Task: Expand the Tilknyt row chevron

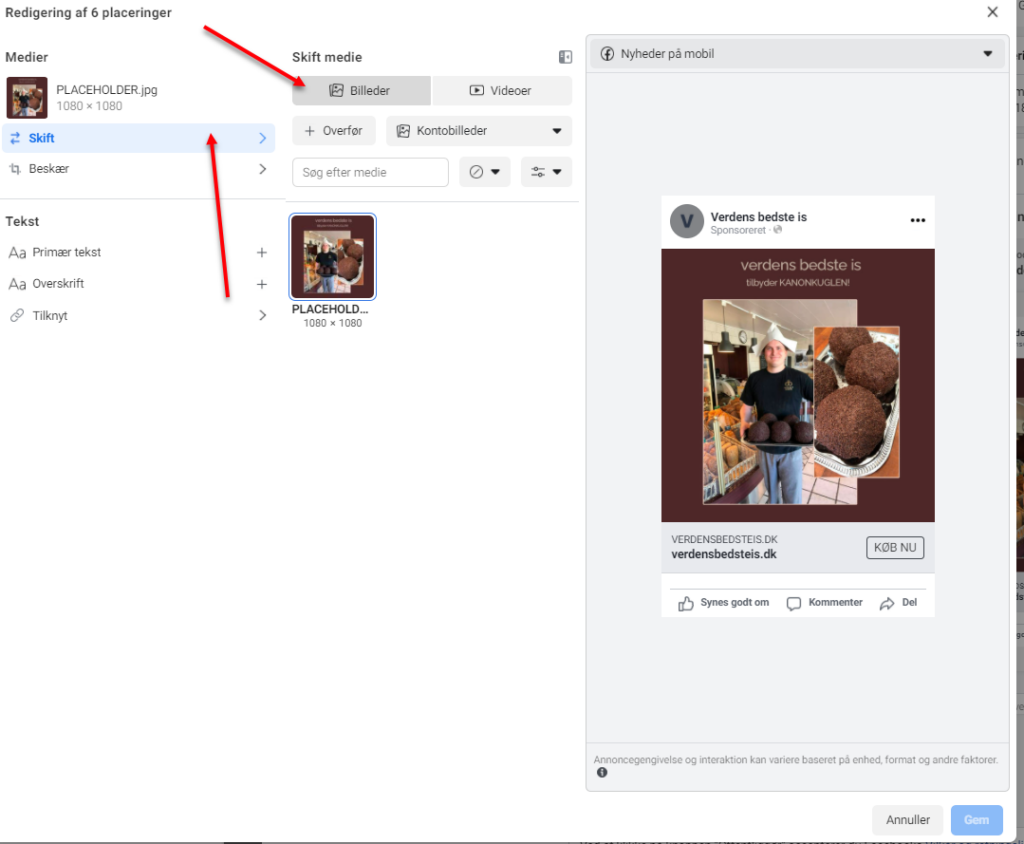Action: point(263,316)
